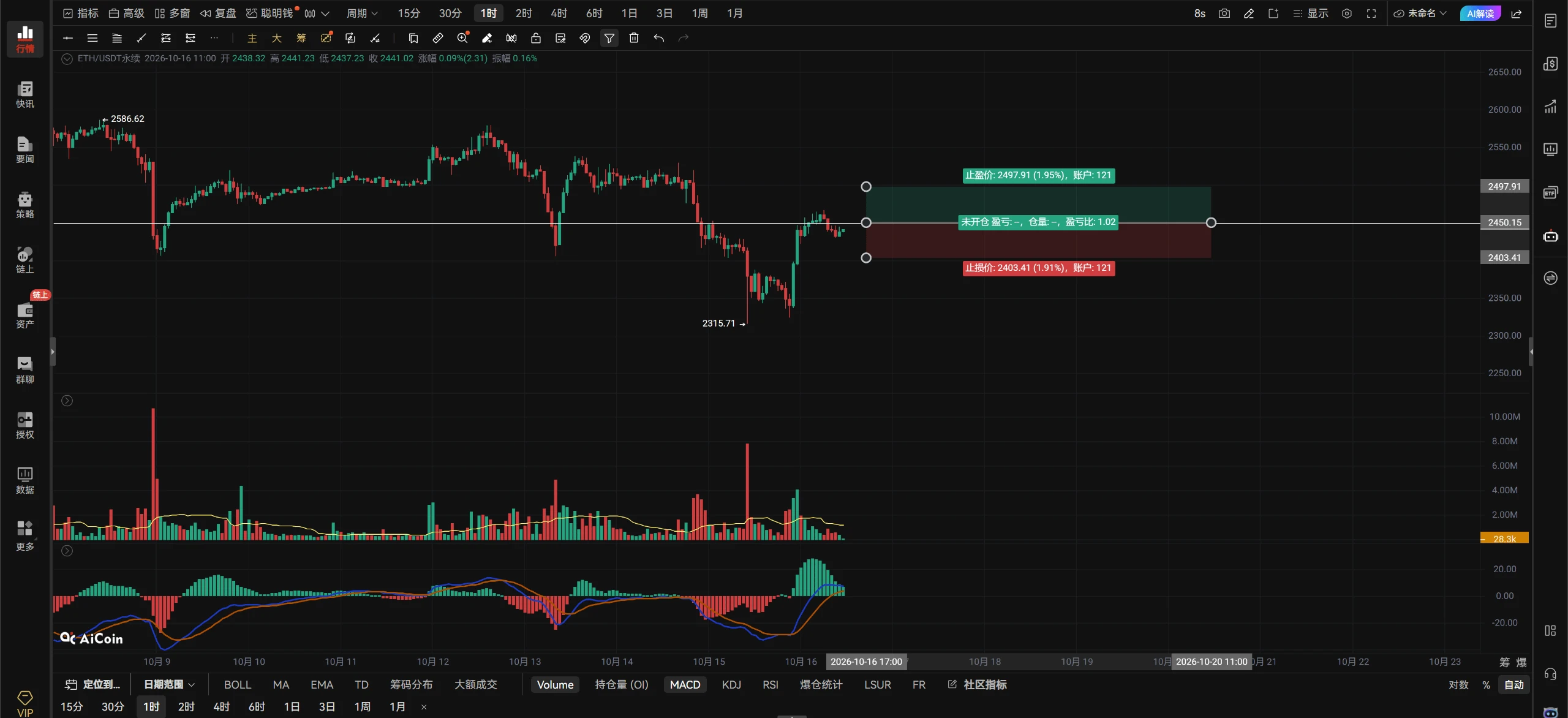The image size is (1568, 718).
Task: Click the share export icon top right
Action: point(1517,13)
